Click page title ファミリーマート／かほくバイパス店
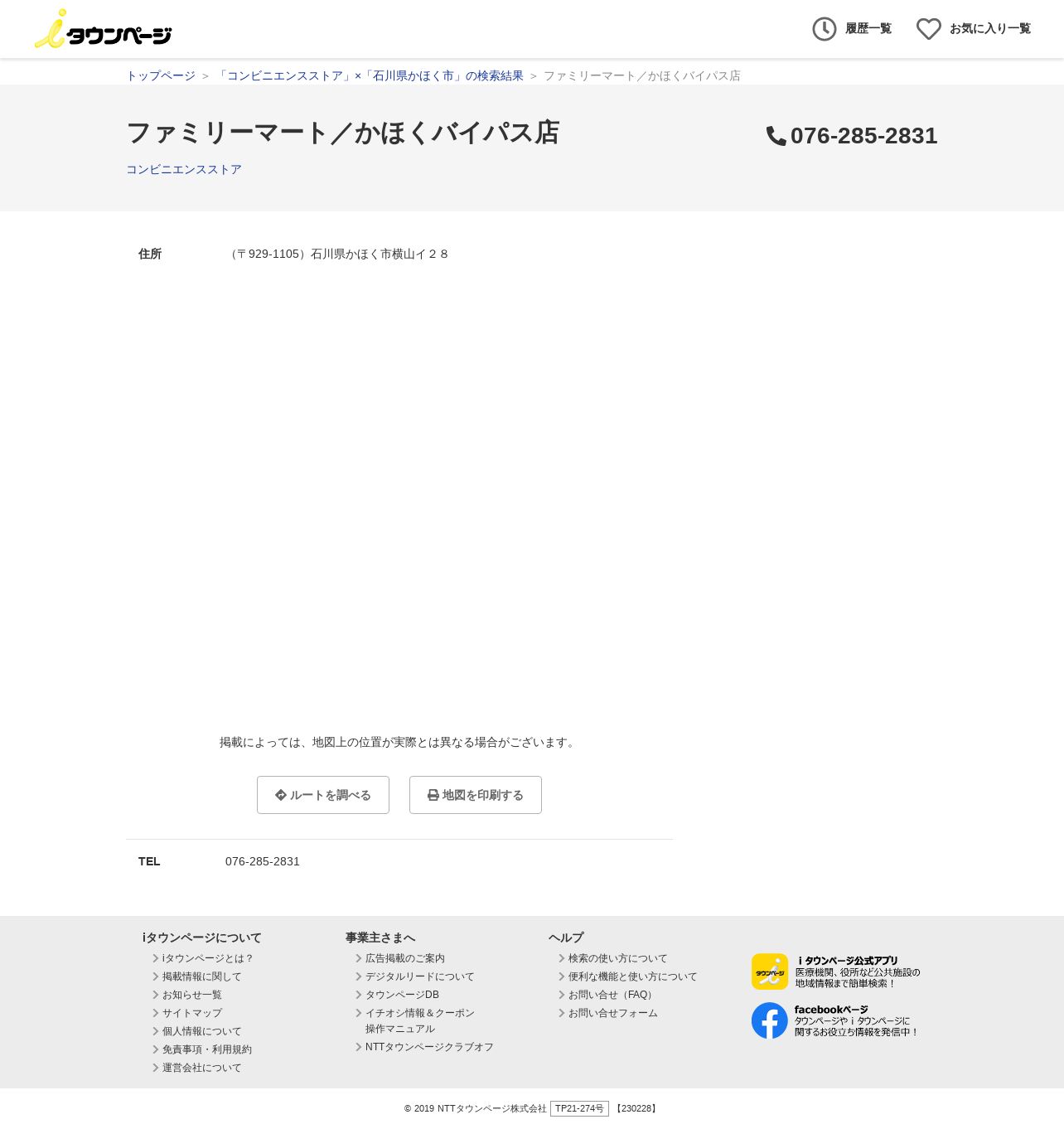1064x1129 pixels. pyautogui.click(x=342, y=133)
